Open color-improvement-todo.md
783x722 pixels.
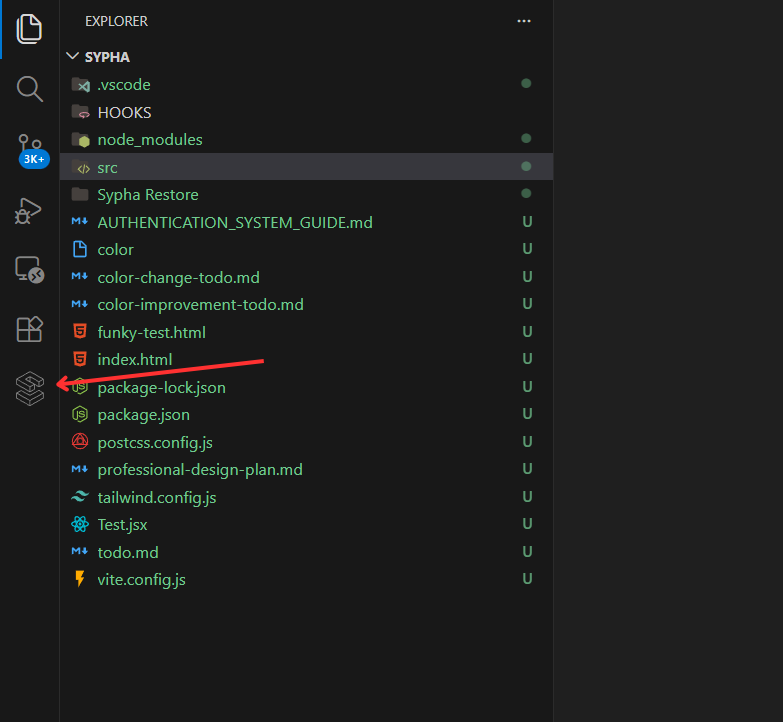pyautogui.click(x=306, y=304)
